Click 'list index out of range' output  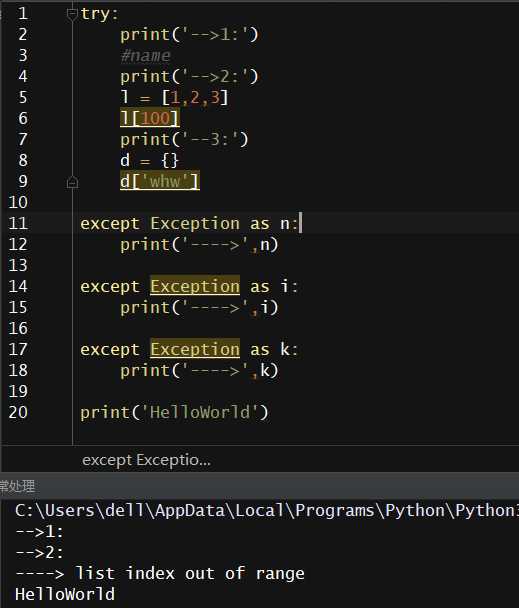coord(190,573)
